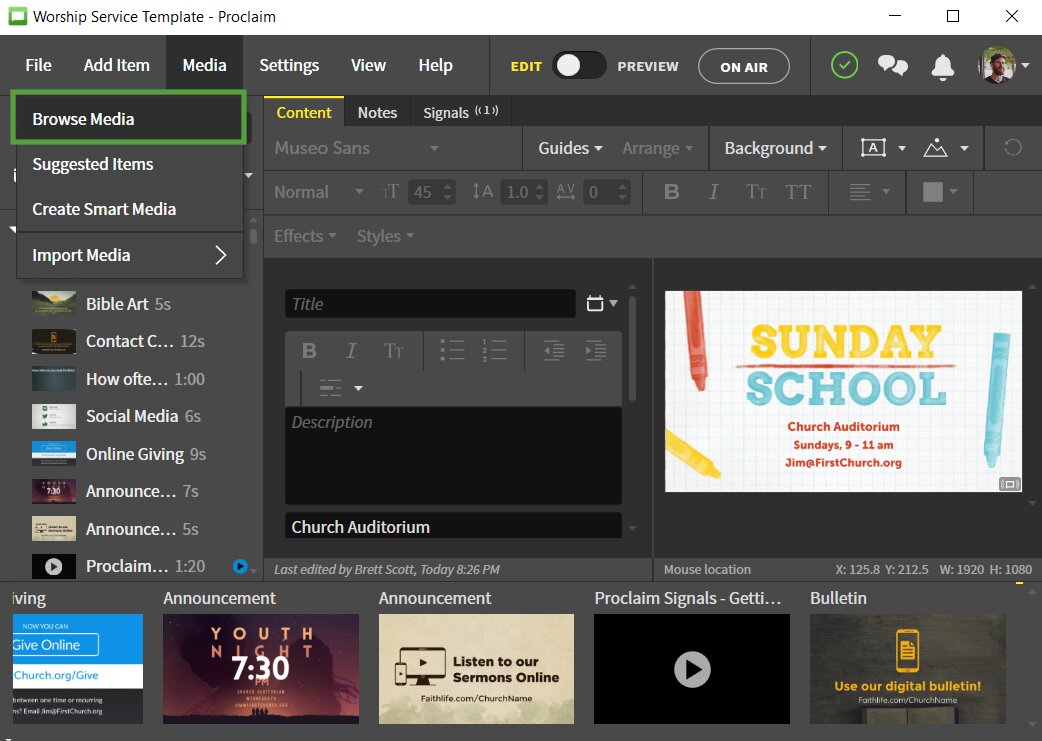Click the text alignment icon
Image resolution: width=1042 pixels, height=741 pixels.
click(x=860, y=192)
